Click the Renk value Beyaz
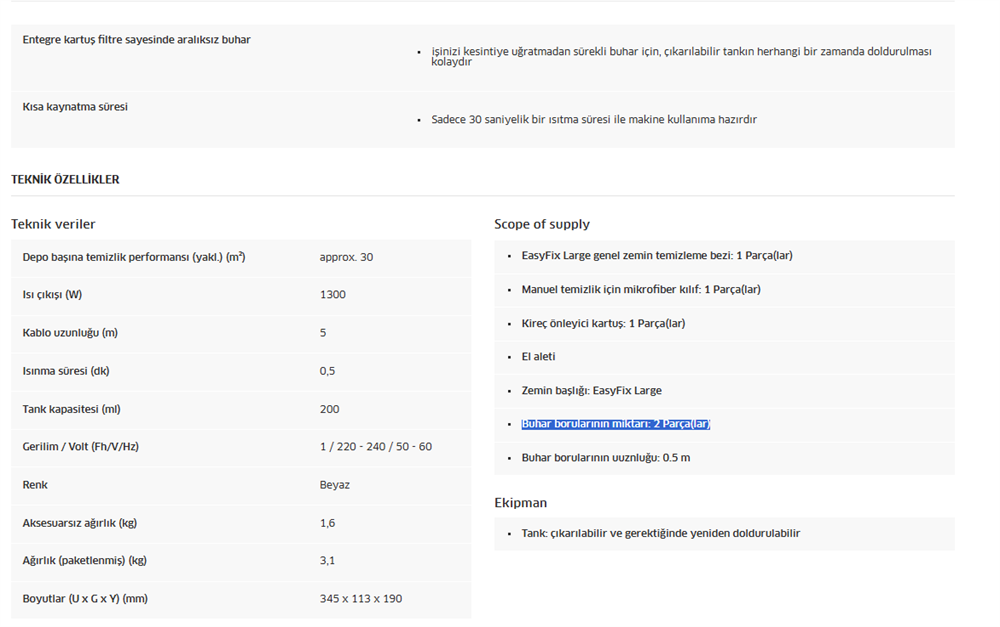1000x627 pixels. [x=335, y=485]
